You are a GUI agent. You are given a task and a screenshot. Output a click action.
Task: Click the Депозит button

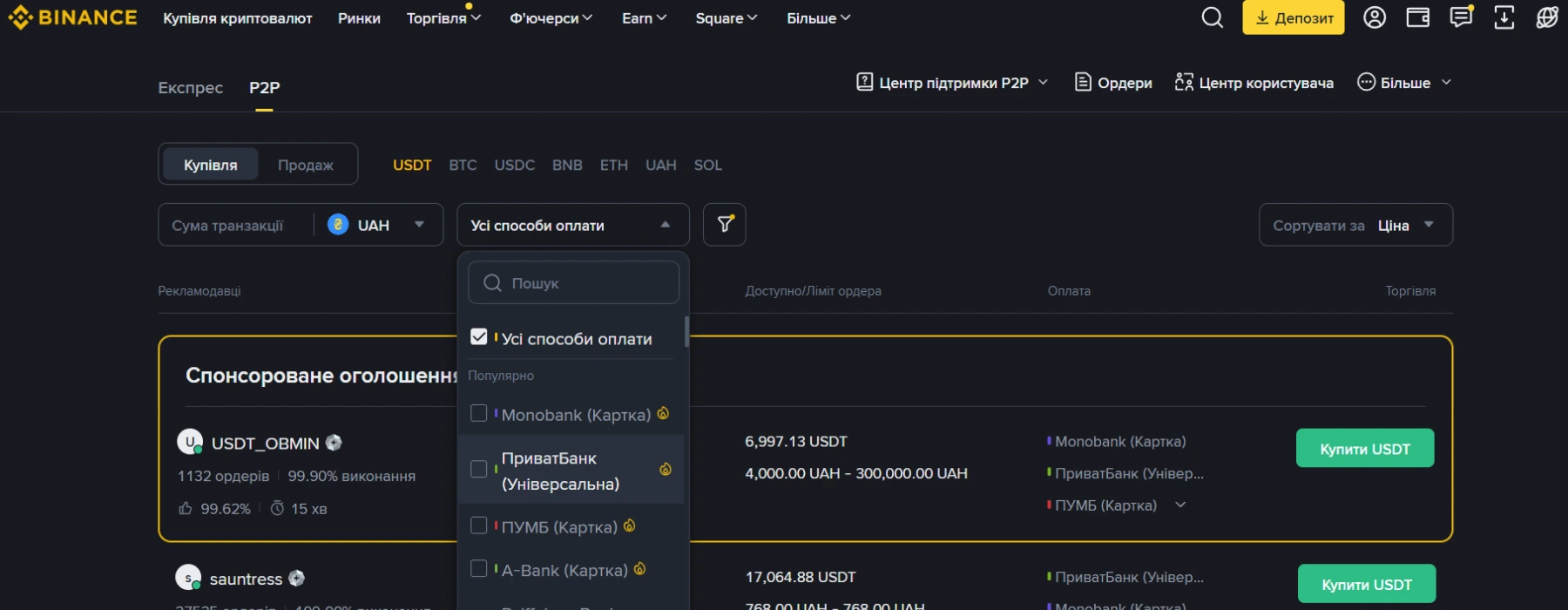(1293, 17)
